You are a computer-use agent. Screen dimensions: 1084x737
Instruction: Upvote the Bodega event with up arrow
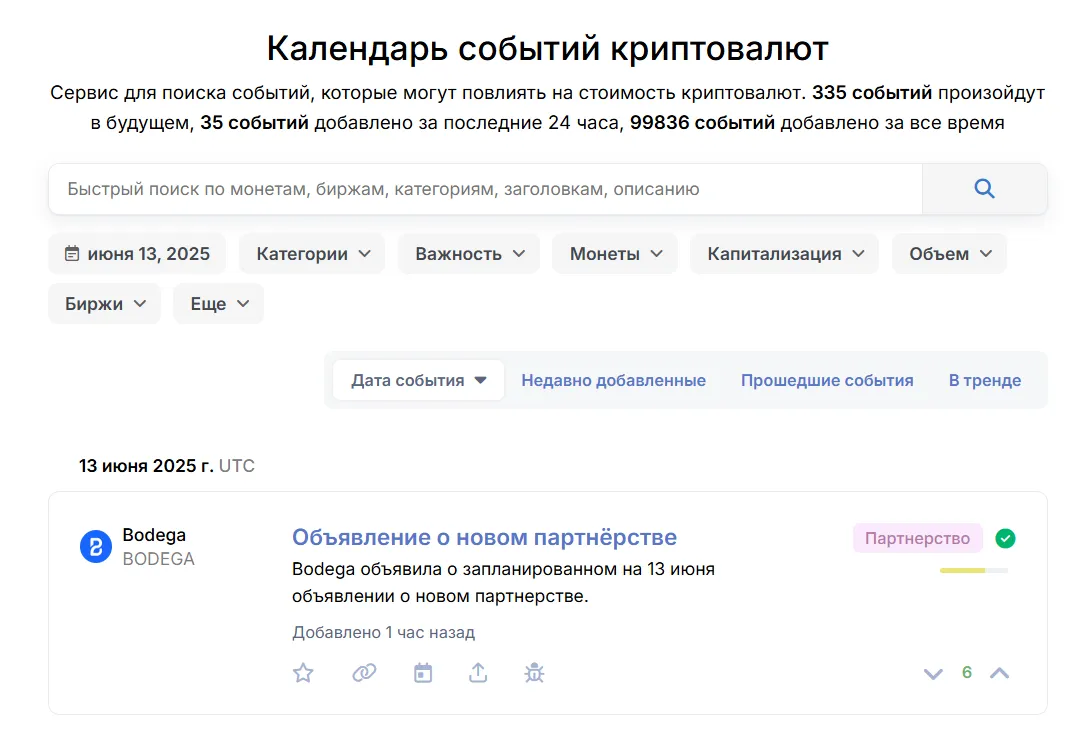[x=1000, y=673]
